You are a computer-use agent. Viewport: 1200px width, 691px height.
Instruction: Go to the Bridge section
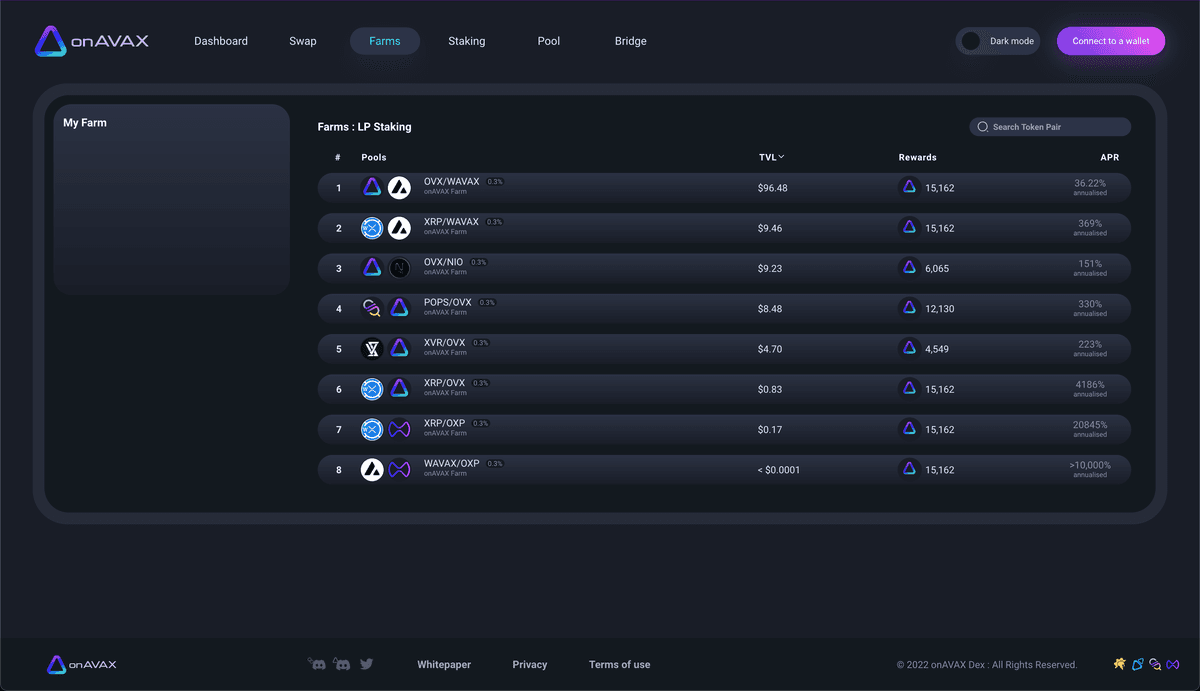point(630,41)
